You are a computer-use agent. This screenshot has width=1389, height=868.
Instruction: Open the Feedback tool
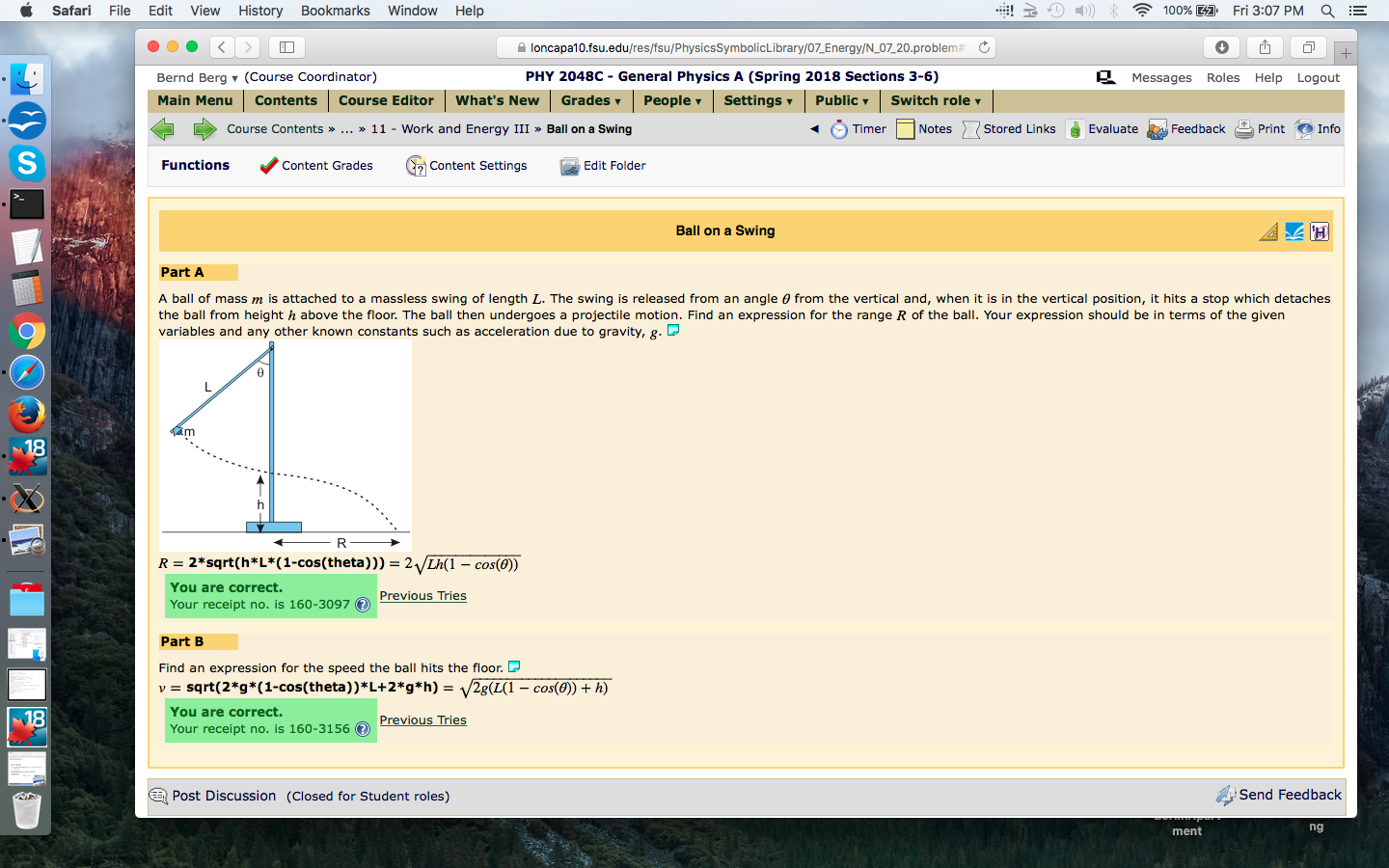point(1186,129)
